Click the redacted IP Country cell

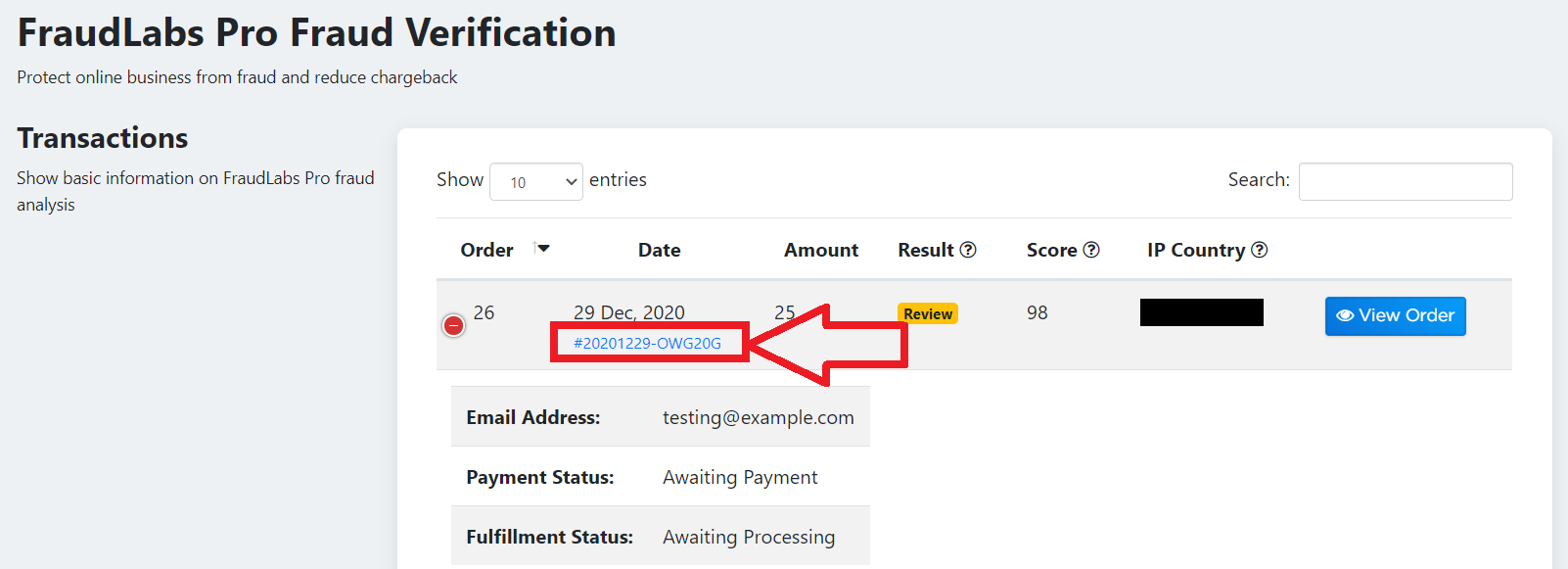click(x=1202, y=312)
